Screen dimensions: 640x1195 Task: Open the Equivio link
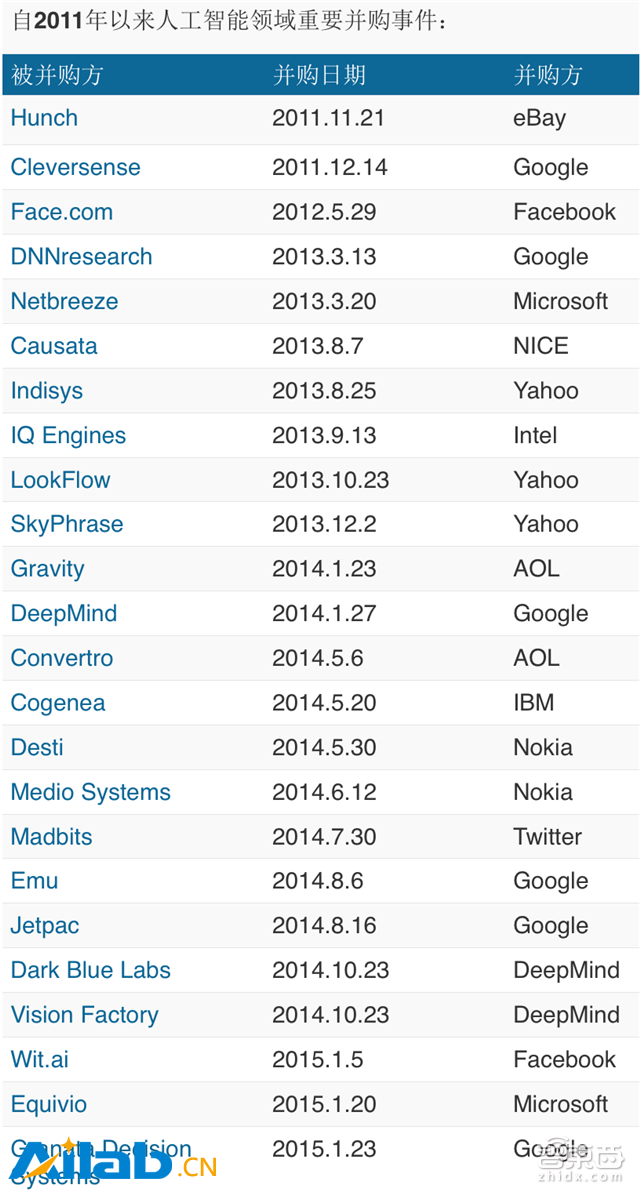[49, 1104]
